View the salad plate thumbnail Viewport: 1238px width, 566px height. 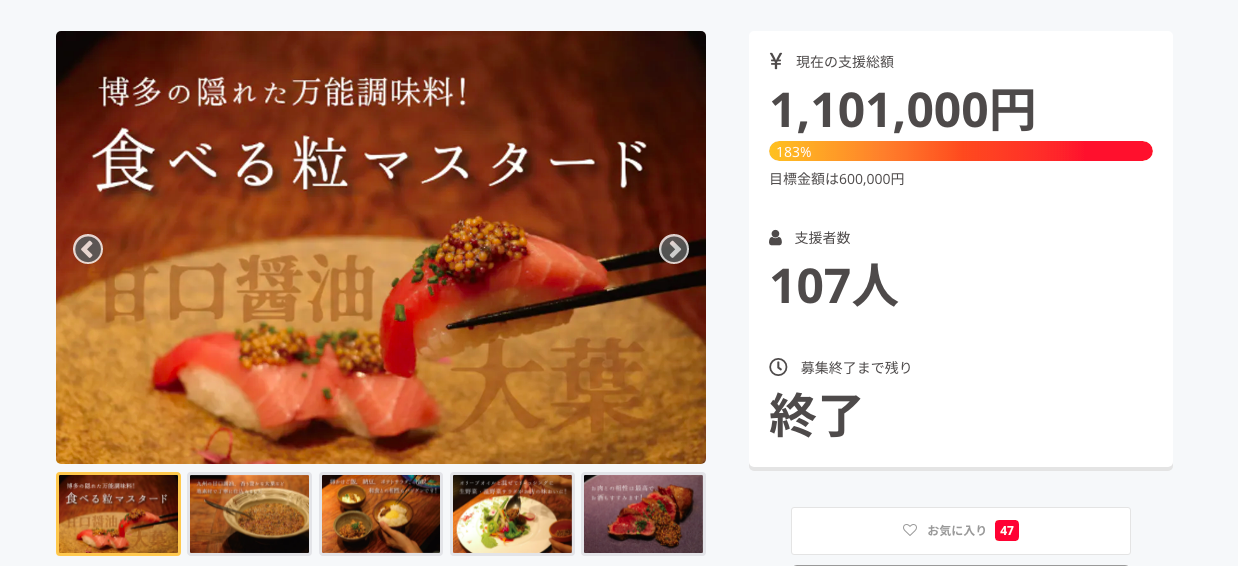pos(513,514)
